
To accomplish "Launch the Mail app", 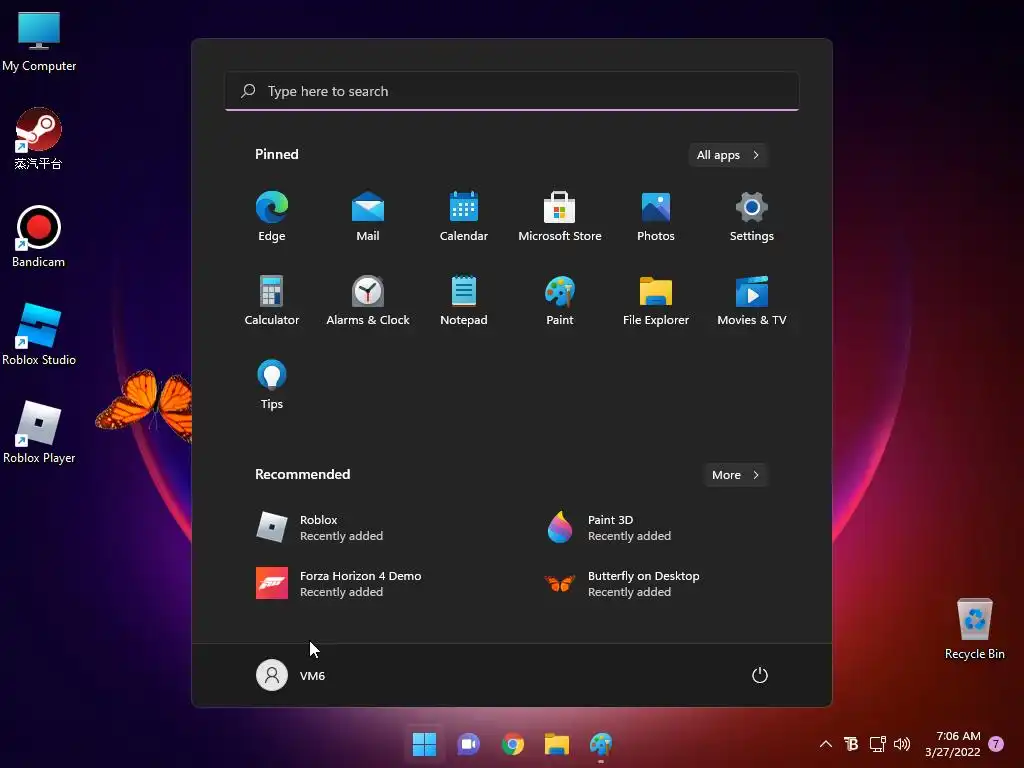I will [368, 216].
